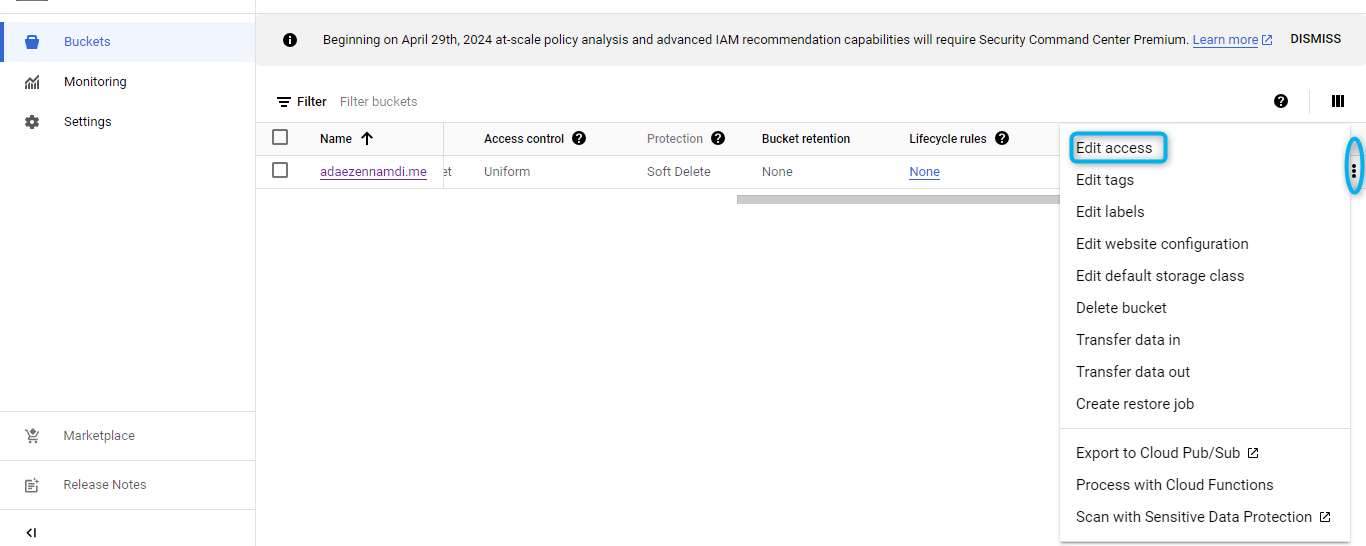The height and width of the screenshot is (546, 1366).
Task: Open the adaezennamdi.me bucket link
Action: point(373,172)
